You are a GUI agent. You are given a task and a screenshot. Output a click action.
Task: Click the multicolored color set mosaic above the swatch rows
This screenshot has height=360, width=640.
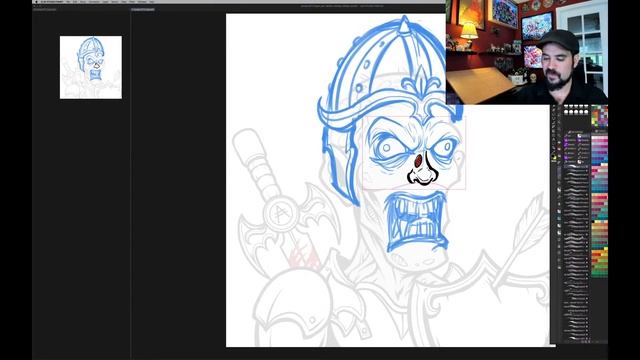pos(600,116)
